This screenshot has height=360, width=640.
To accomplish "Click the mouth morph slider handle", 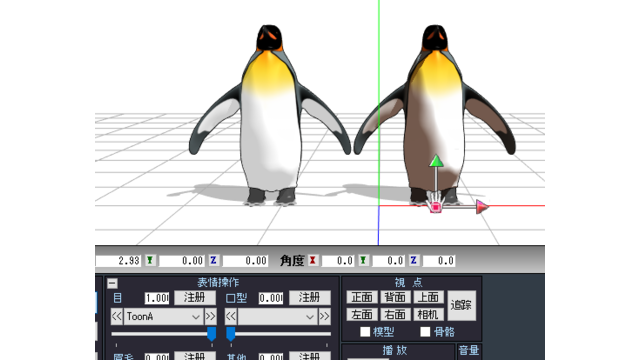I will coord(231,333).
